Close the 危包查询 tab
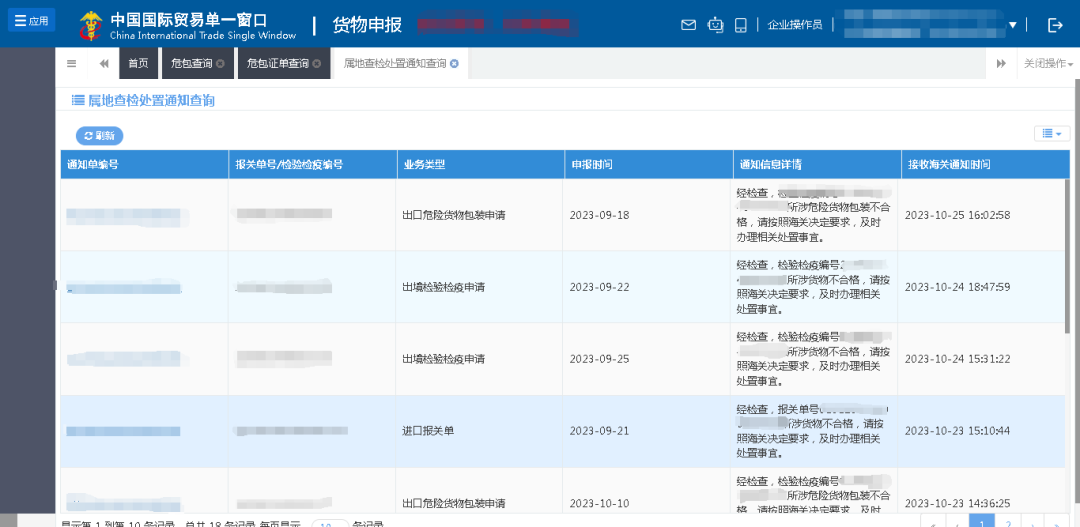The width and height of the screenshot is (1080, 527). point(220,63)
